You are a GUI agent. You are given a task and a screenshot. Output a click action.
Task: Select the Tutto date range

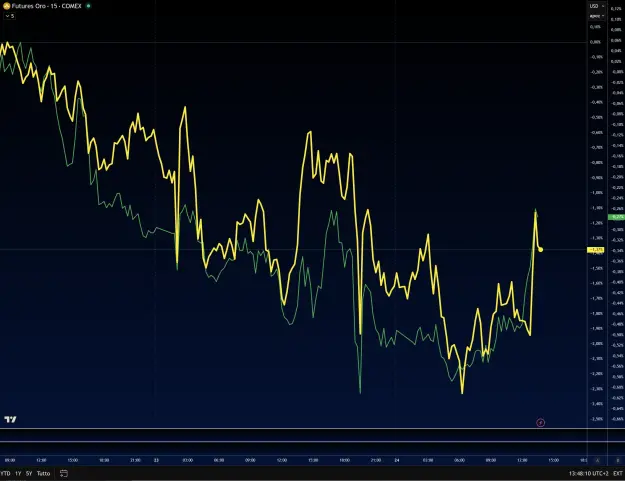(x=43, y=473)
